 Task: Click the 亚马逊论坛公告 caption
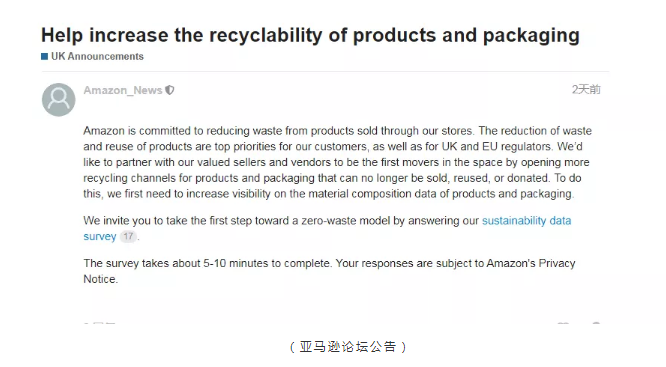coord(347,347)
